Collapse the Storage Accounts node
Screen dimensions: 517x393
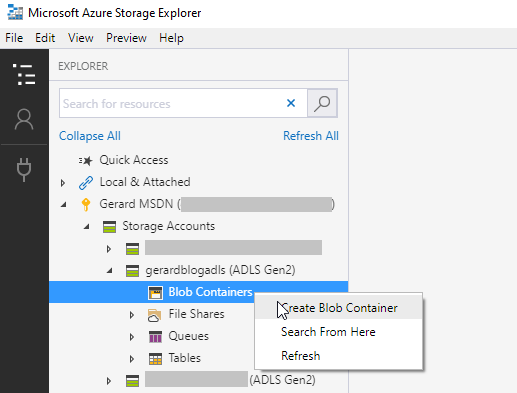[86, 227]
